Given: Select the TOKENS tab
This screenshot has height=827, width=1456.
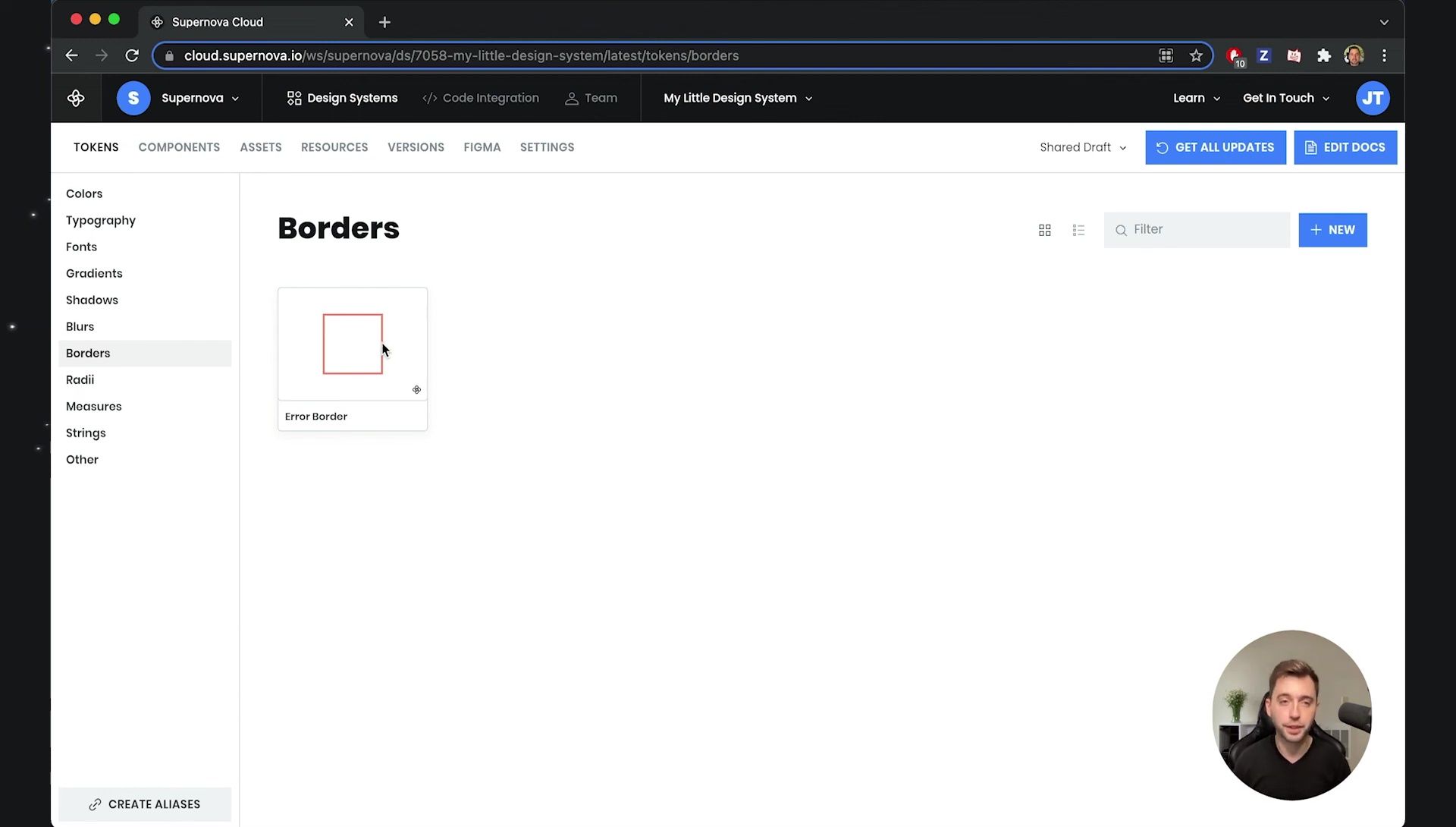Looking at the screenshot, I should [x=96, y=147].
